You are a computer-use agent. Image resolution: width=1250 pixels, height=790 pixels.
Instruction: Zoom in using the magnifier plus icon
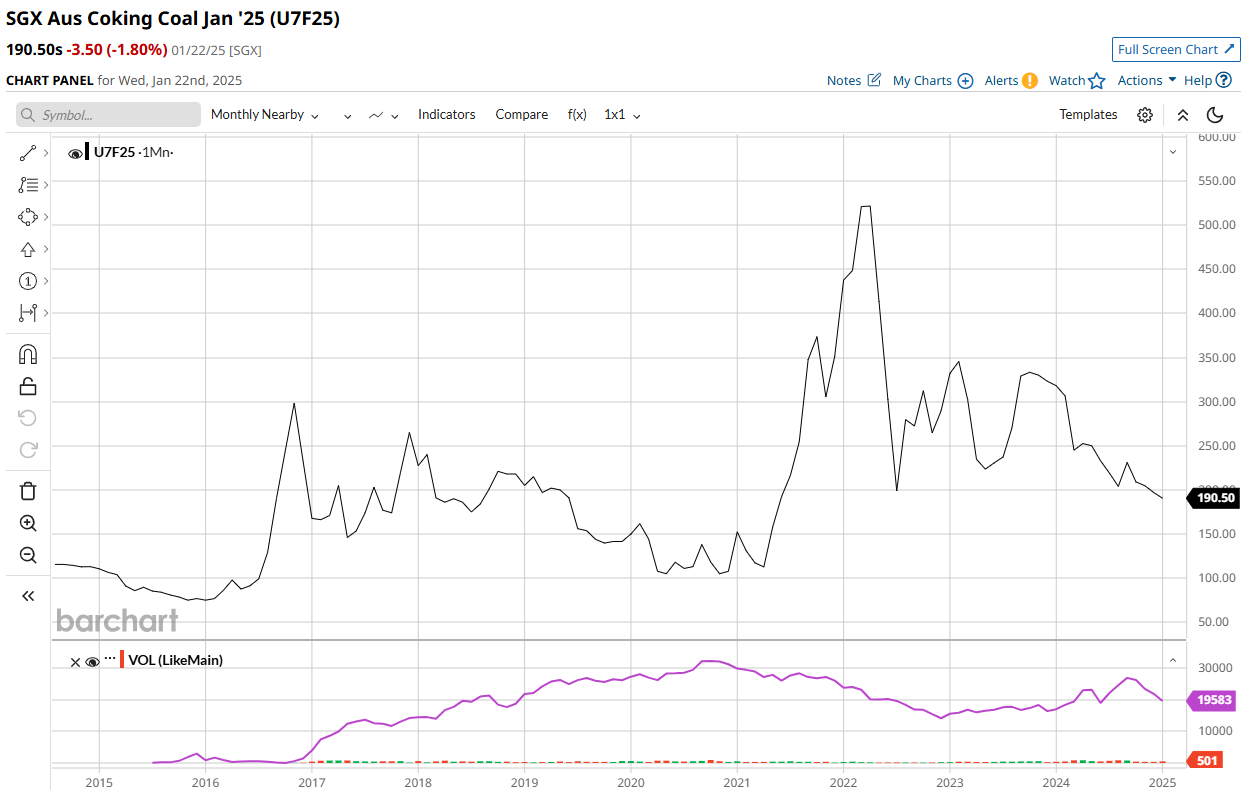(x=28, y=523)
